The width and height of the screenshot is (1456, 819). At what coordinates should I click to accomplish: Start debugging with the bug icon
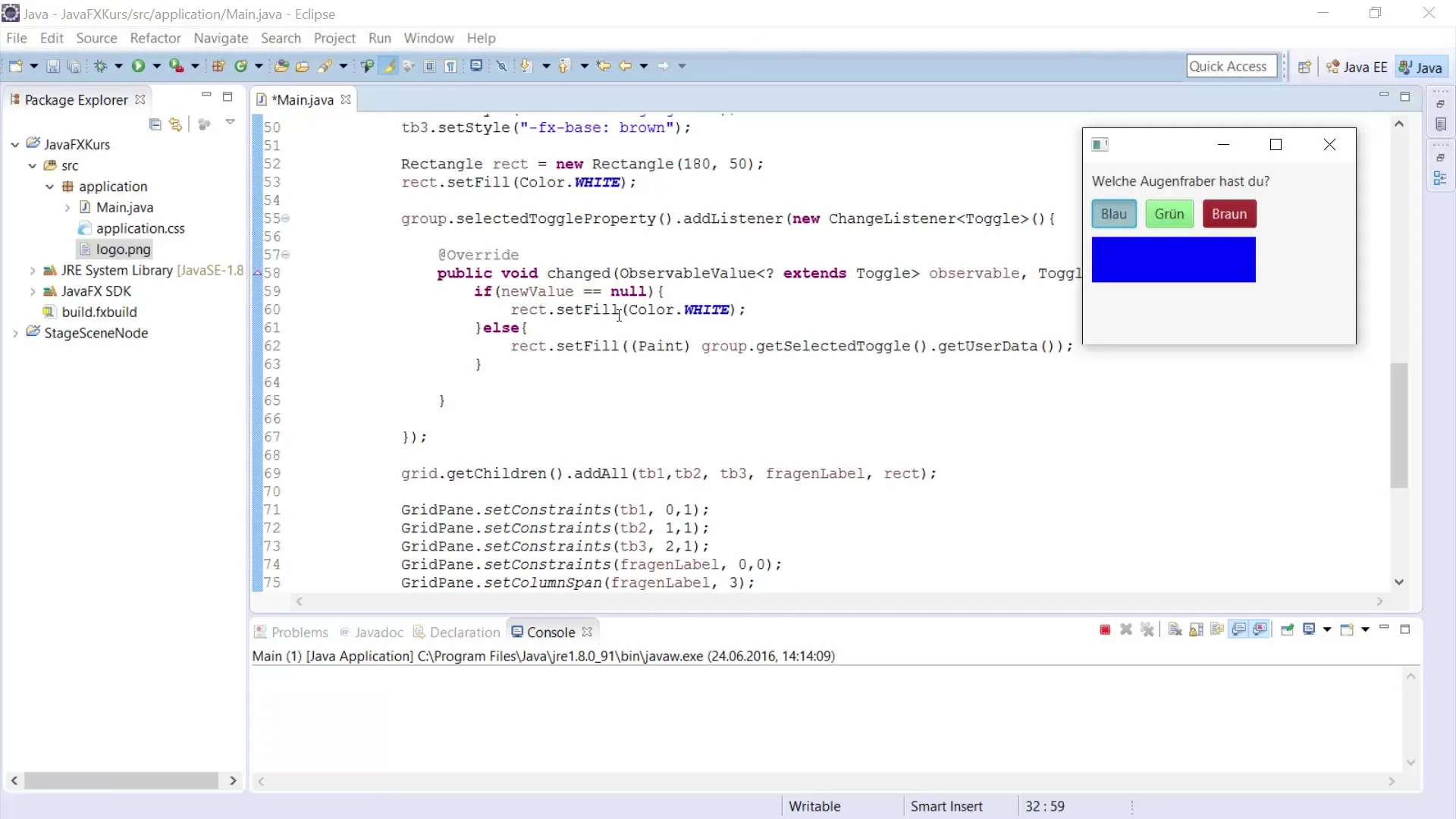tap(100, 66)
